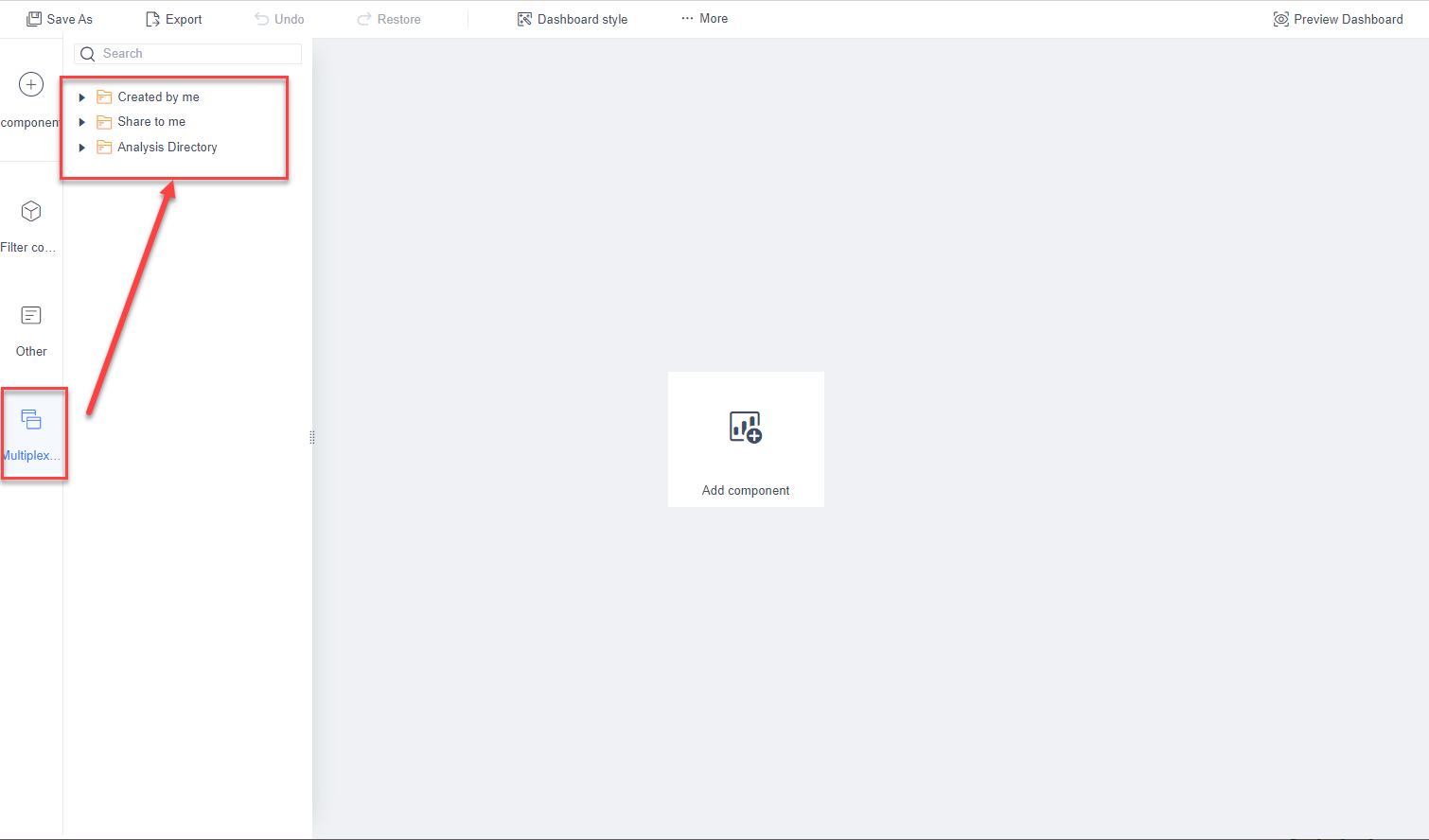The height and width of the screenshot is (840, 1429).
Task: Expand the Share to me folder arrow
Action: pyautogui.click(x=82, y=122)
